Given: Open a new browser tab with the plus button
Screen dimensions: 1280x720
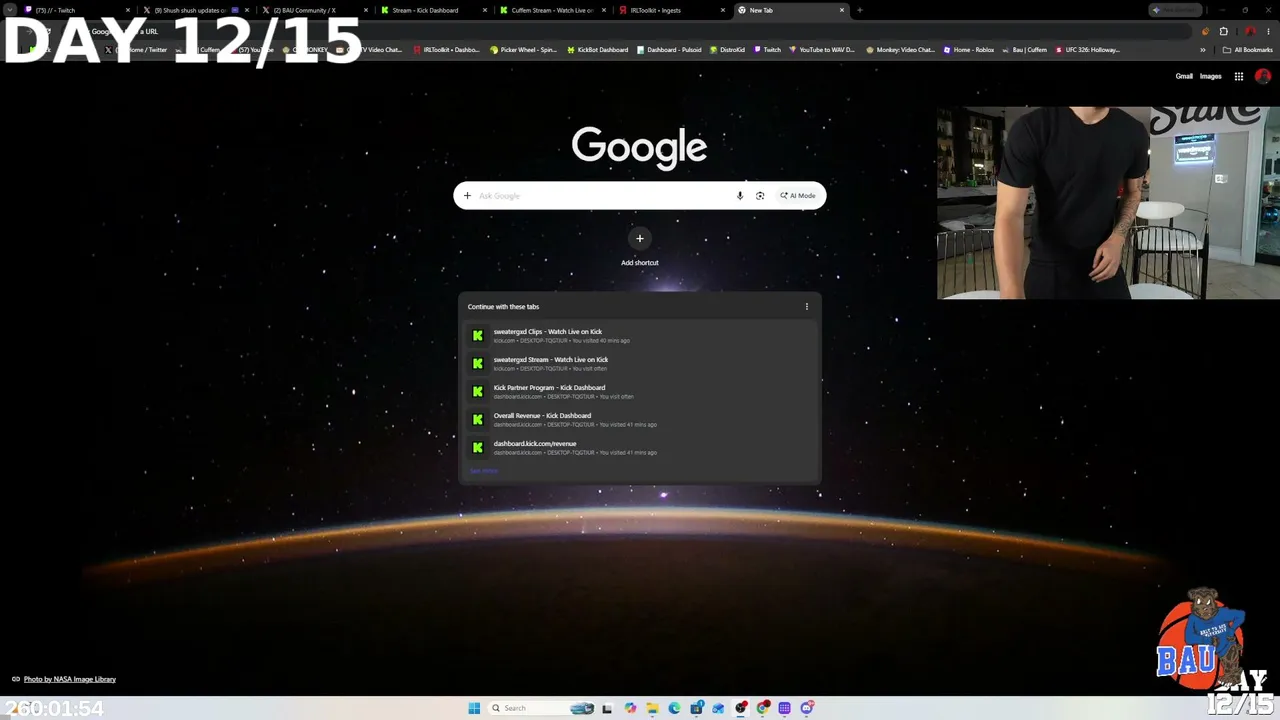Looking at the screenshot, I should (859, 10).
